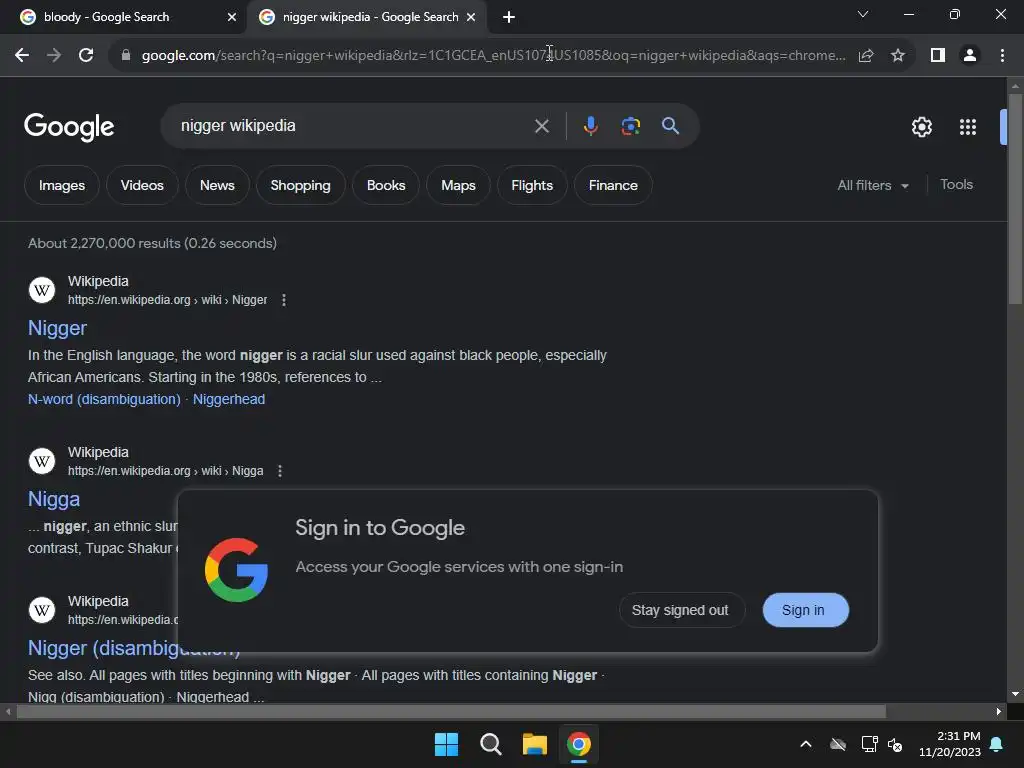Share this page using the share icon
The height and width of the screenshot is (768, 1024).
866,56
